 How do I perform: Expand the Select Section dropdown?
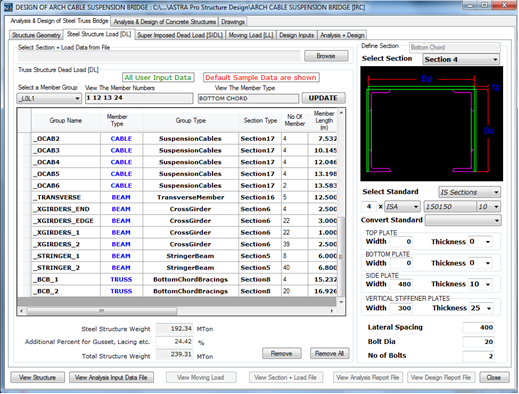[x=461, y=59]
